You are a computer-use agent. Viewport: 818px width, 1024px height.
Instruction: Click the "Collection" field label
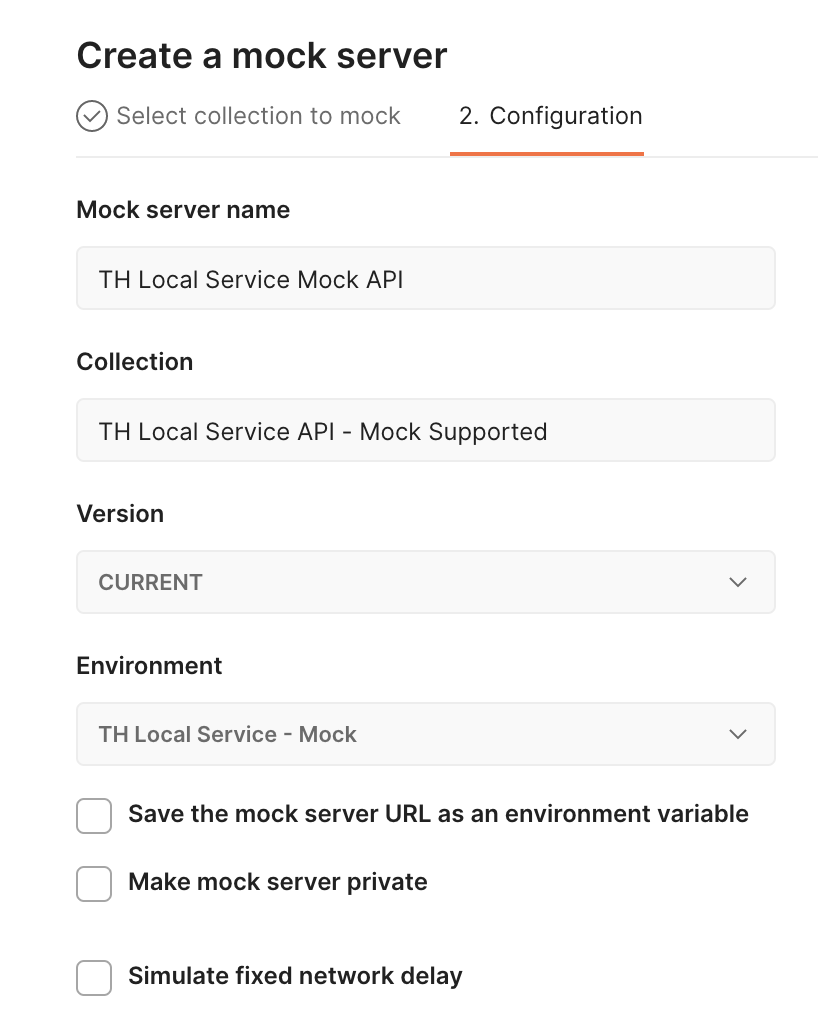click(x=135, y=362)
